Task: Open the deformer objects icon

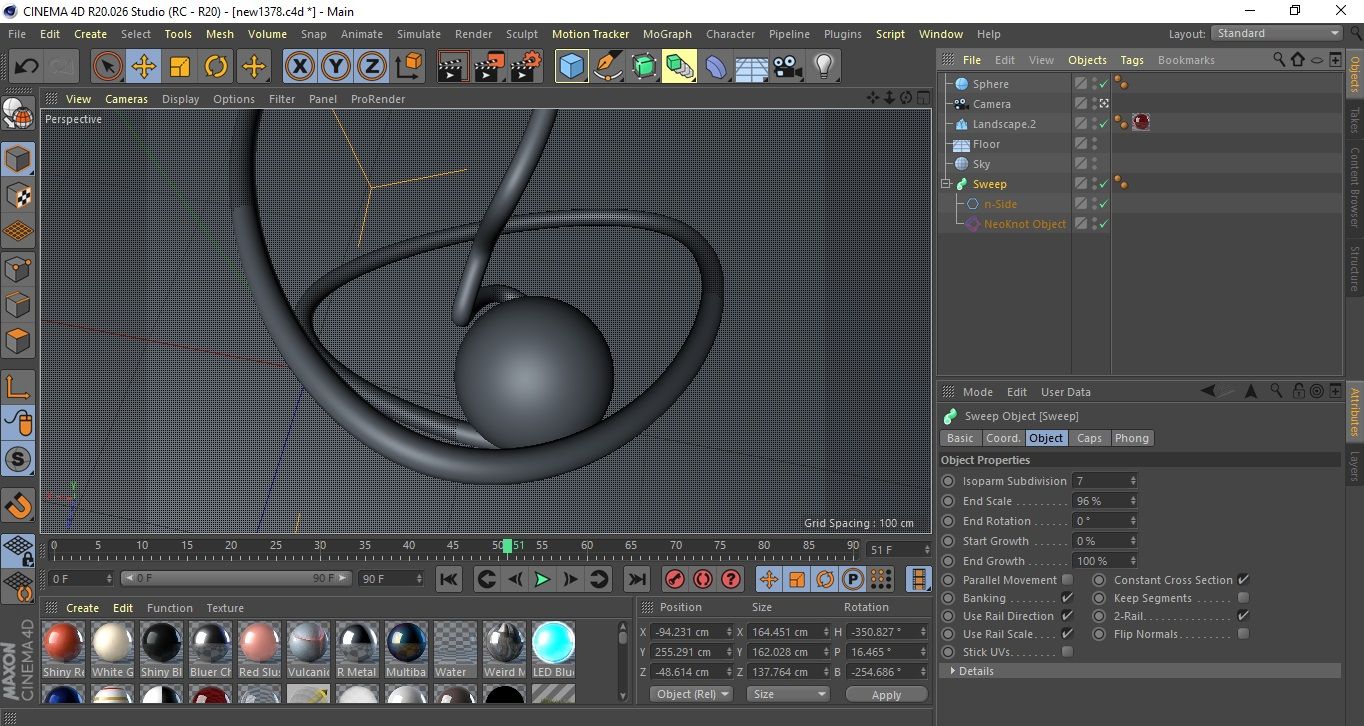Action: (716, 67)
